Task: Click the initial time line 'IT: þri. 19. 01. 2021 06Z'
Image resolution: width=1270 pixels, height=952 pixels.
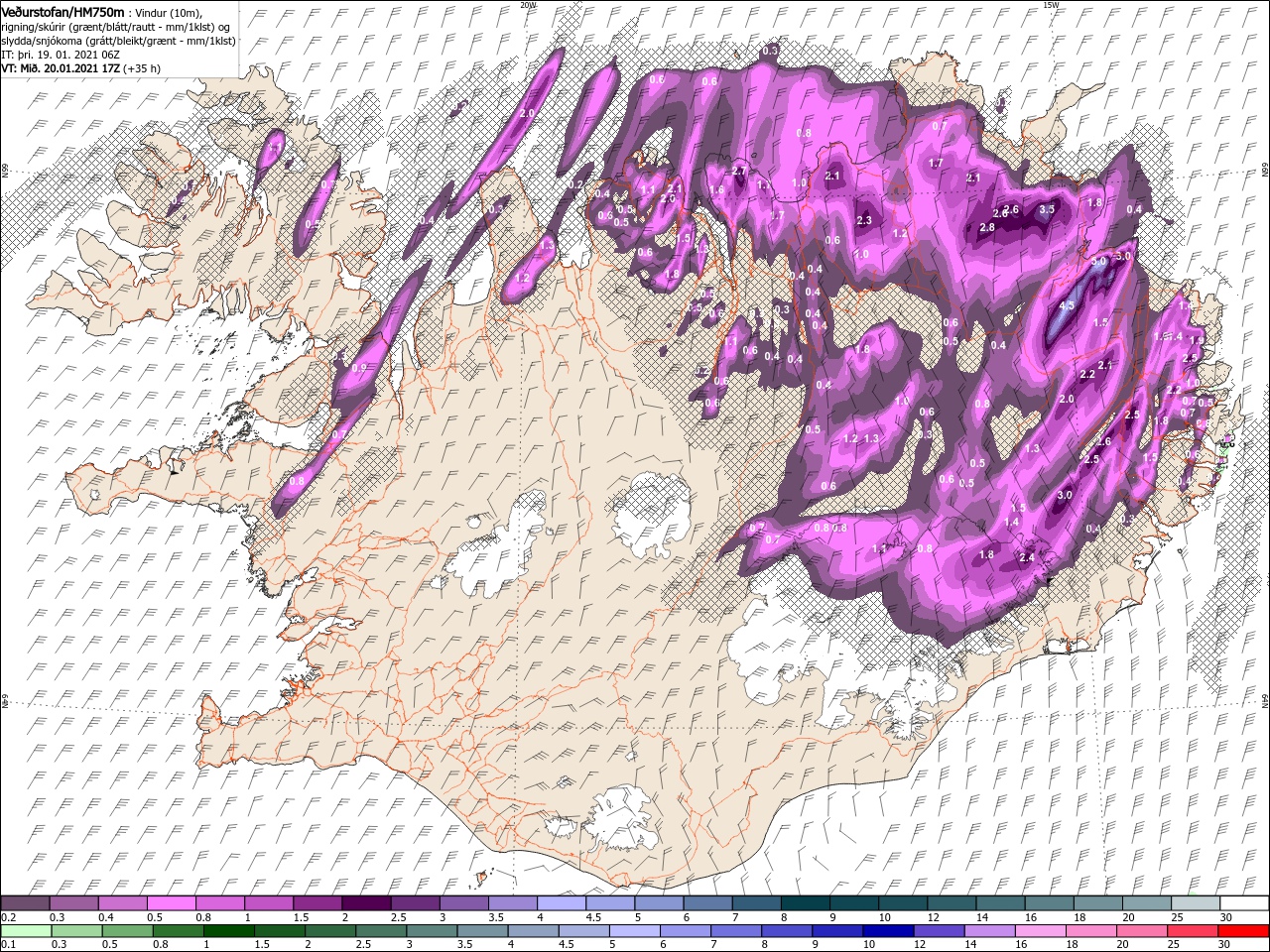Action: click(x=60, y=55)
